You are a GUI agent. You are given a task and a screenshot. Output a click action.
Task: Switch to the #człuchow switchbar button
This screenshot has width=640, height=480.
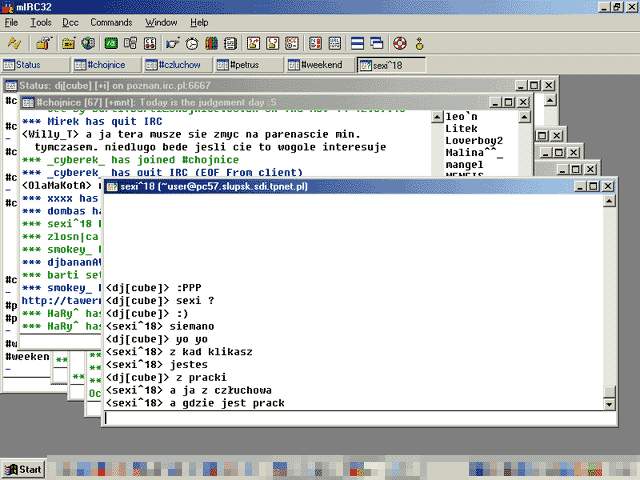click(x=178, y=65)
